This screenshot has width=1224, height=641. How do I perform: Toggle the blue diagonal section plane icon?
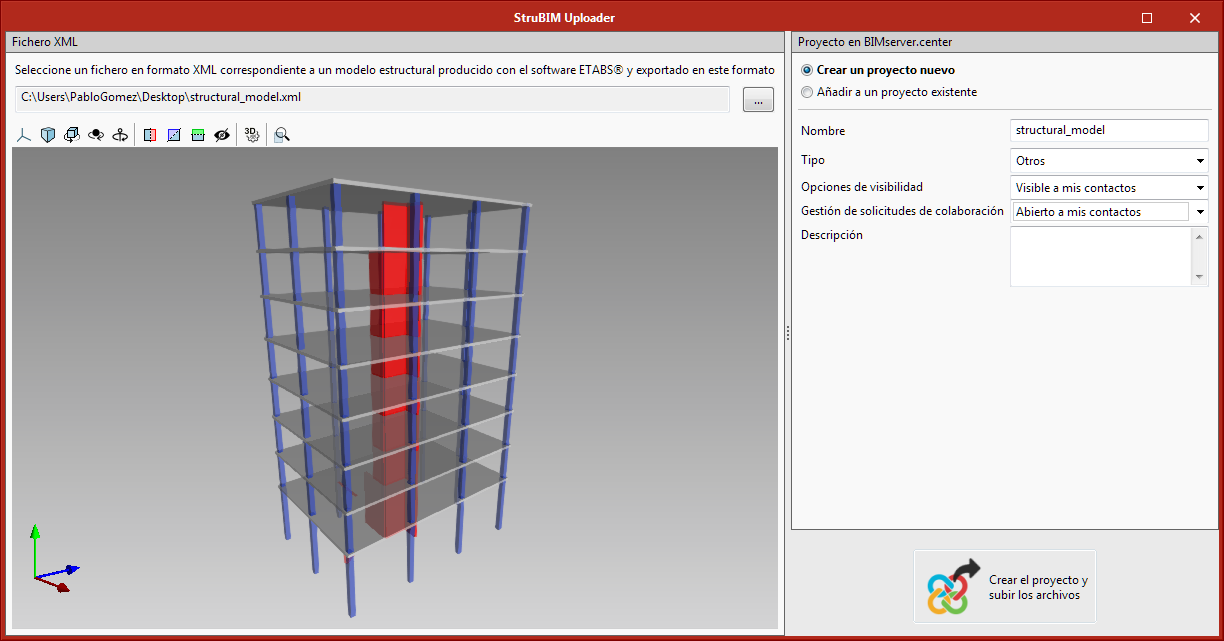pyautogui.click(x=174, y=135)
